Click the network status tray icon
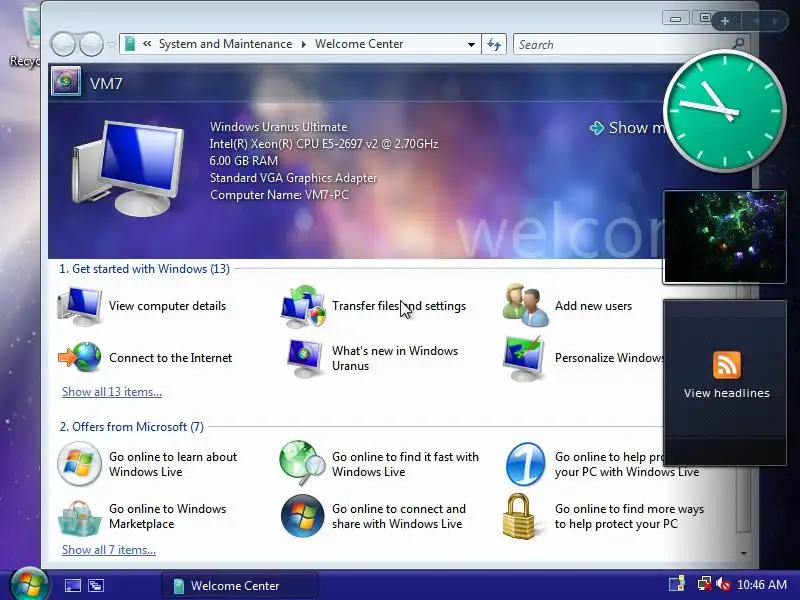The width and height of the screenshot is (800, 600). tap(705, 584)
